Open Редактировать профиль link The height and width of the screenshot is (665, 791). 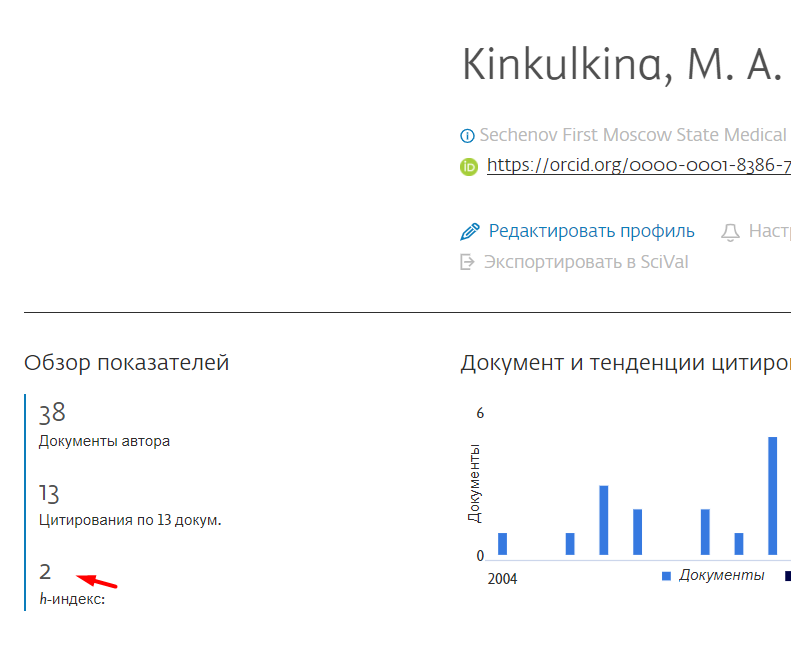[591, 231]
